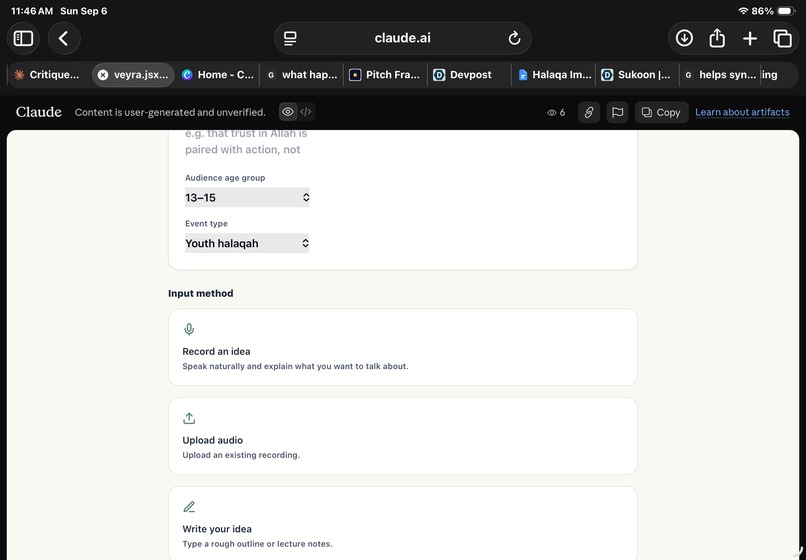Viewport: 806px width, 560px height.
Task: Click the Claude logo
Action: click(x=39, y=112)
